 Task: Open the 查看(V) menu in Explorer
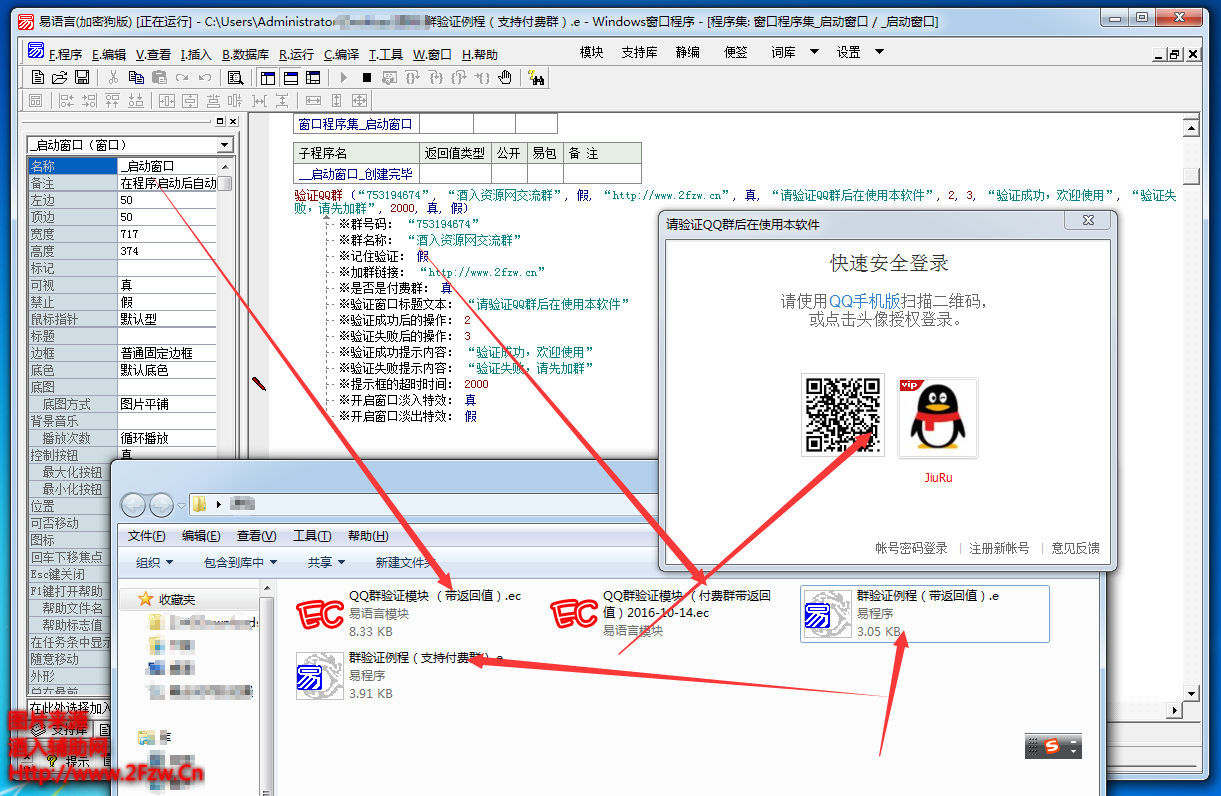pyautogui.click(x=257, y=536)
